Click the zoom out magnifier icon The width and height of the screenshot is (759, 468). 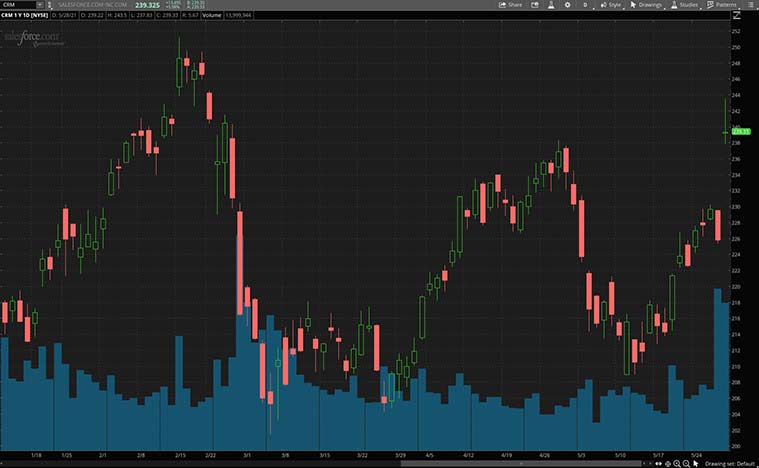pyautogui.click(x=686, y=464)
